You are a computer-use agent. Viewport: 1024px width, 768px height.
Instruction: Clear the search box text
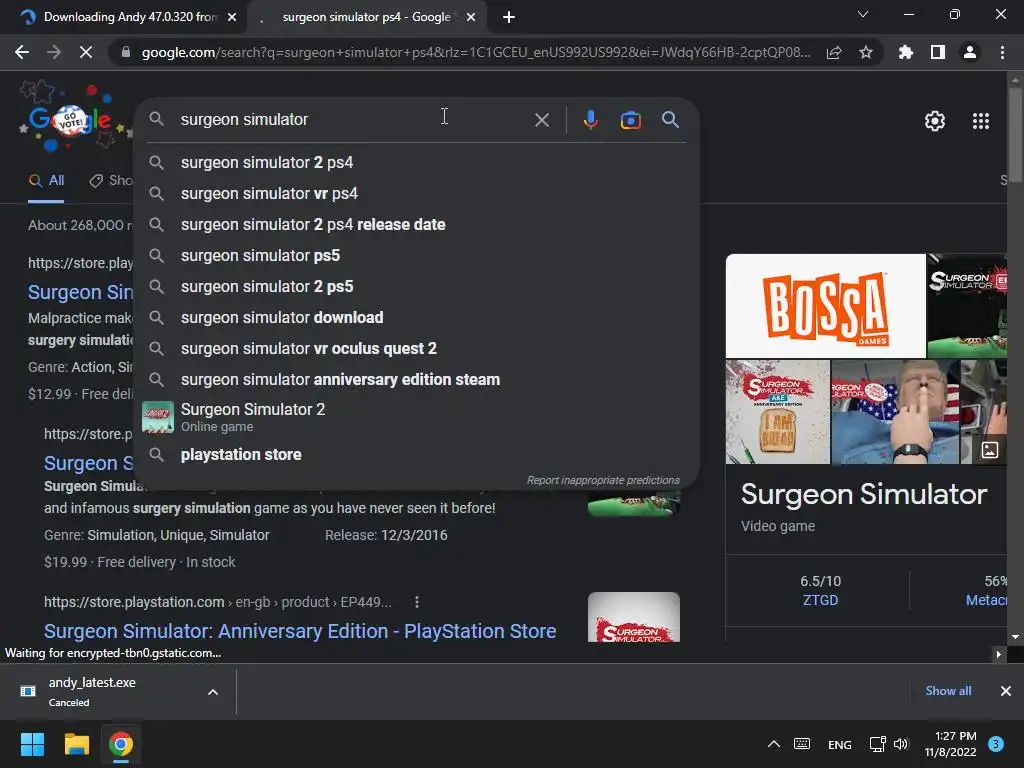pos(542,120)
